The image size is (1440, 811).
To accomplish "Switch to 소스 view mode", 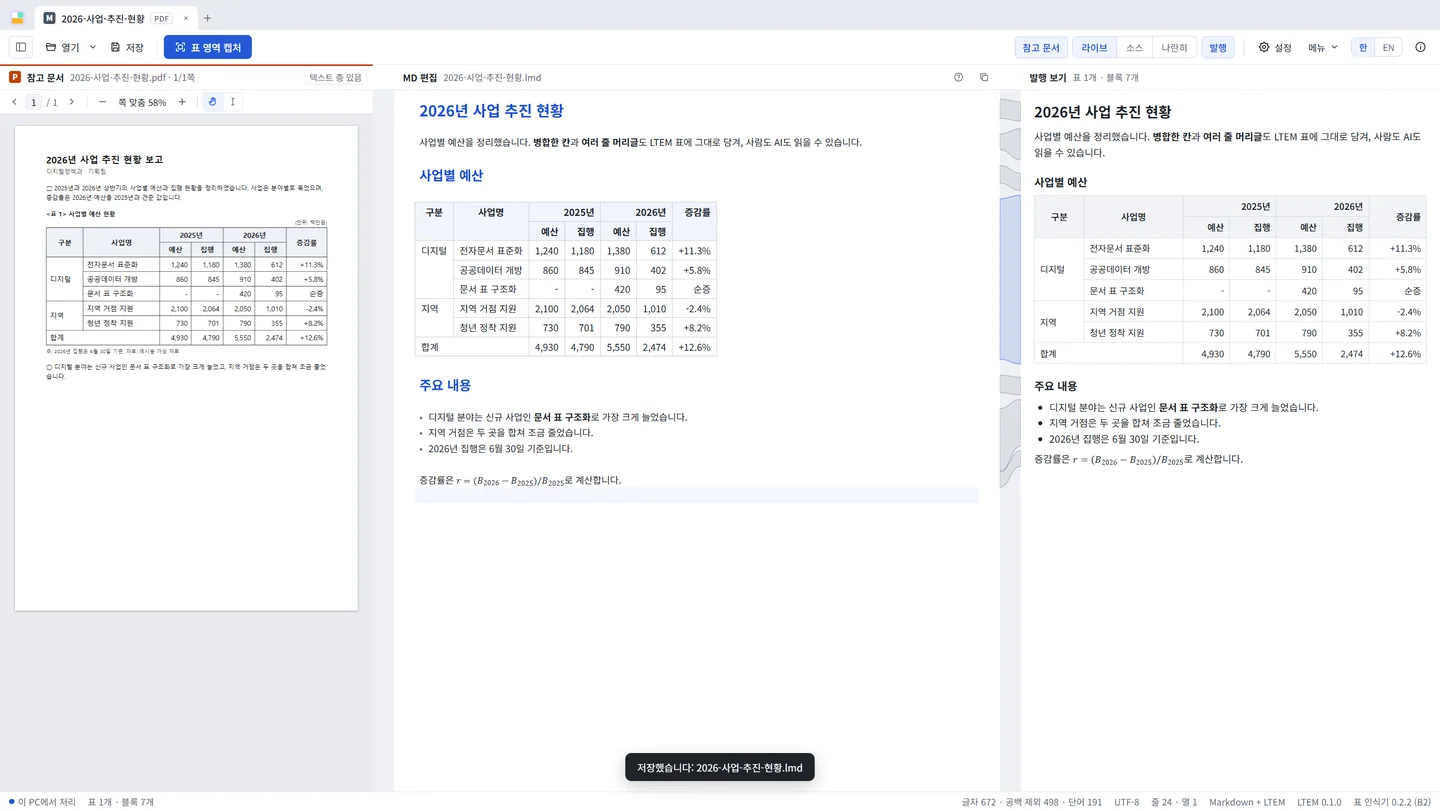I will click(x=1134, y=47).
